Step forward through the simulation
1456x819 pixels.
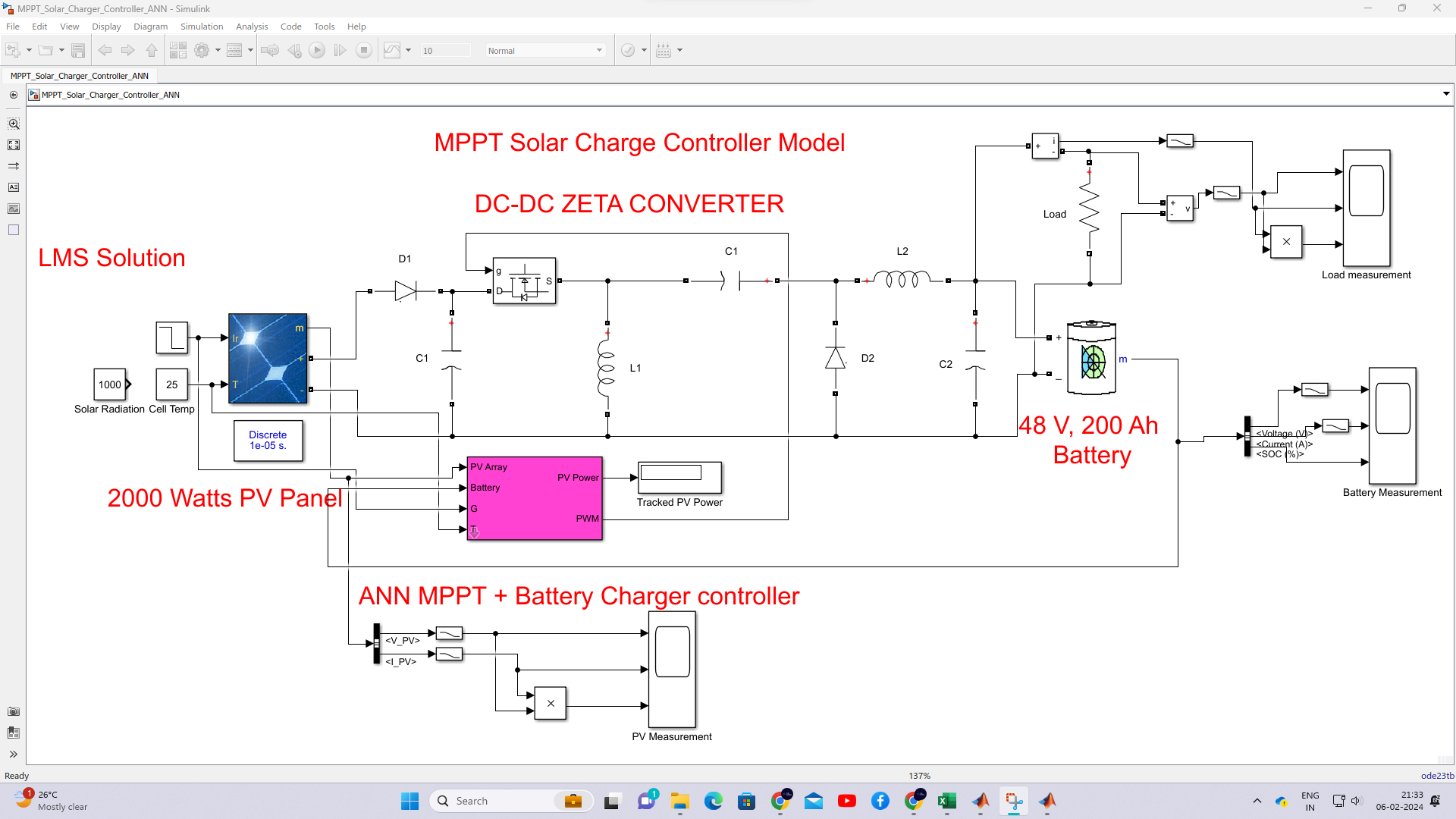tap(340, 50)
